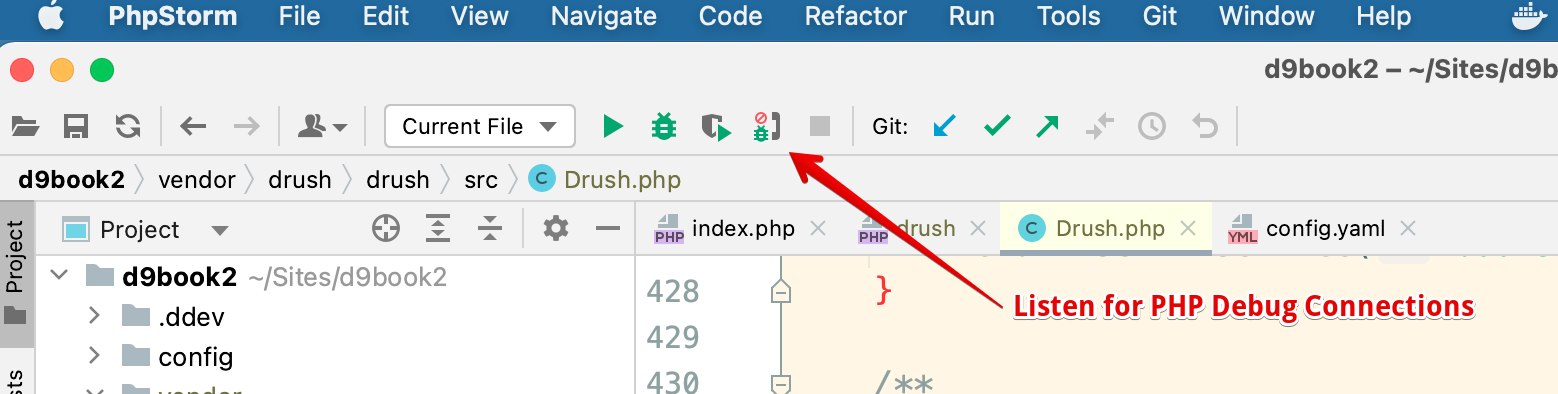
Task: Open the Project vertical tool window tab
Action: pos(16,274)
